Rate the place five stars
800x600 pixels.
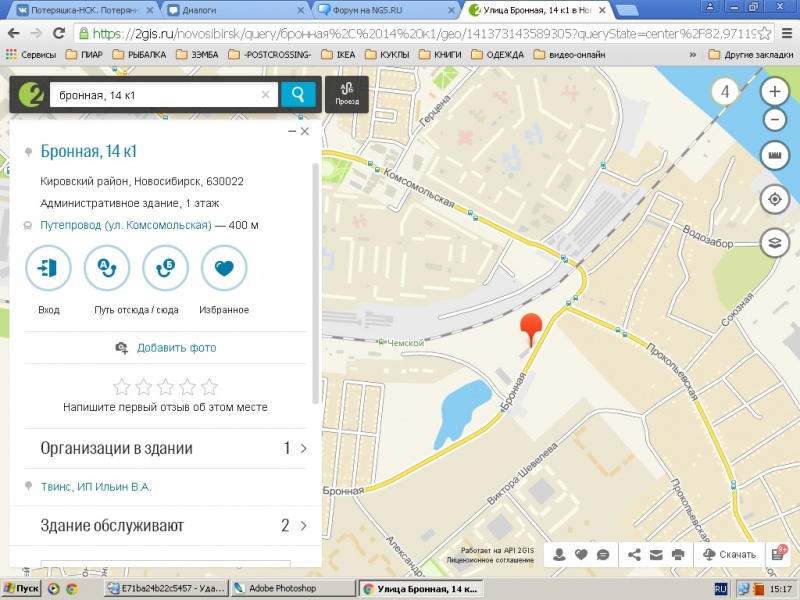(x=210, y=387)
